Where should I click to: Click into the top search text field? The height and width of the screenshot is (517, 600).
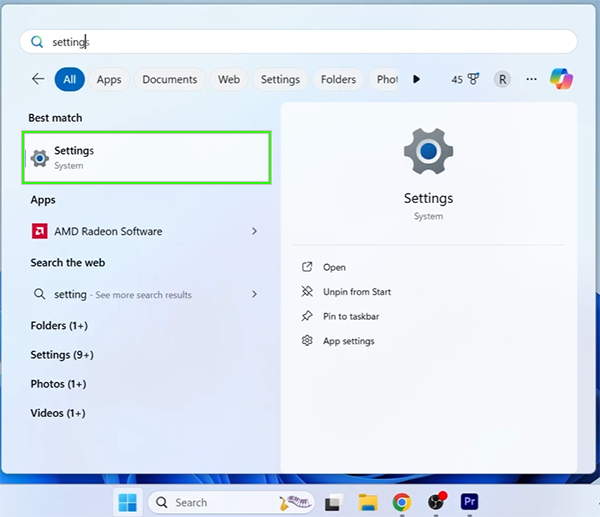pyautogui.click(x=298, y=42)
